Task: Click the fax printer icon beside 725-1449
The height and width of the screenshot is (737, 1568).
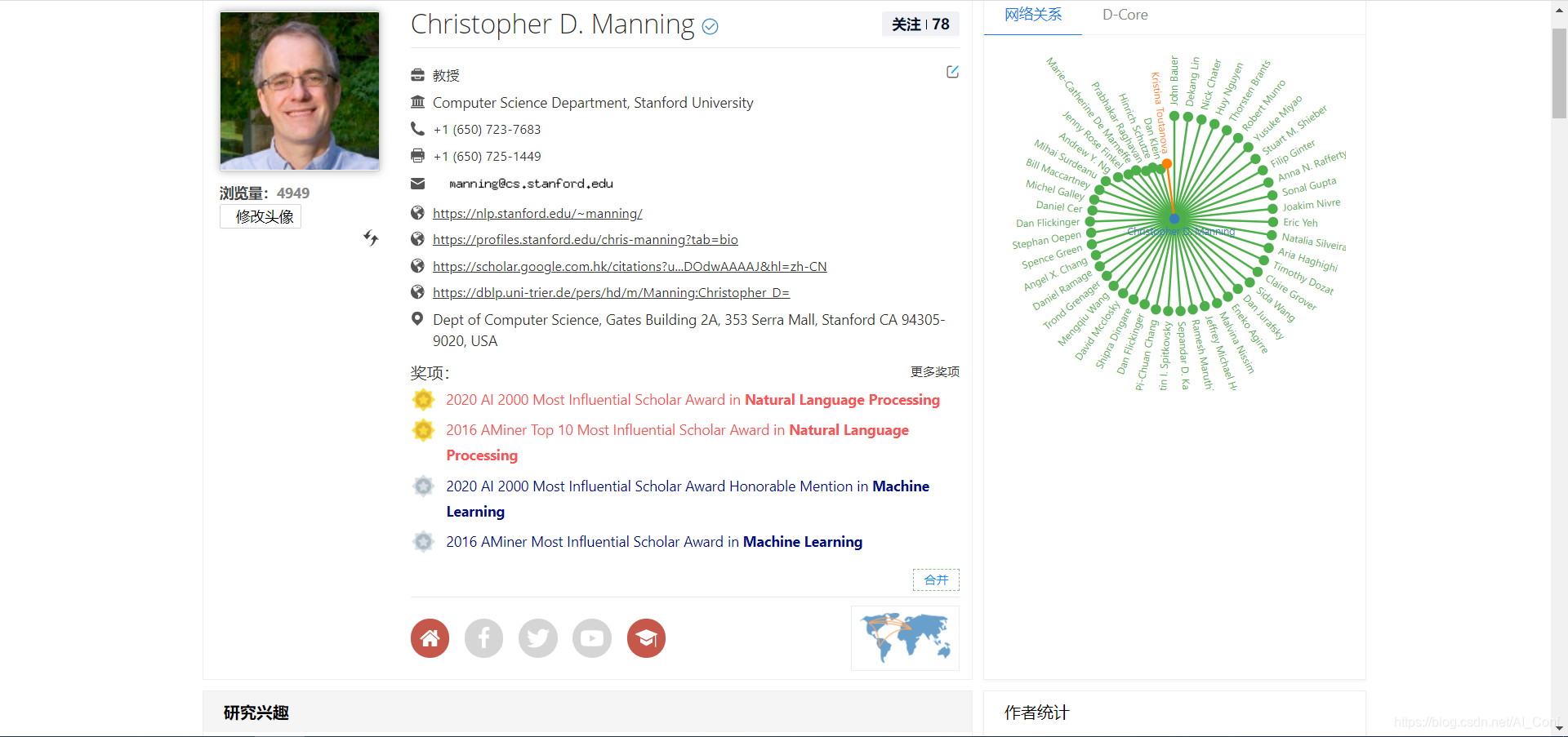Action: [417, 155]
